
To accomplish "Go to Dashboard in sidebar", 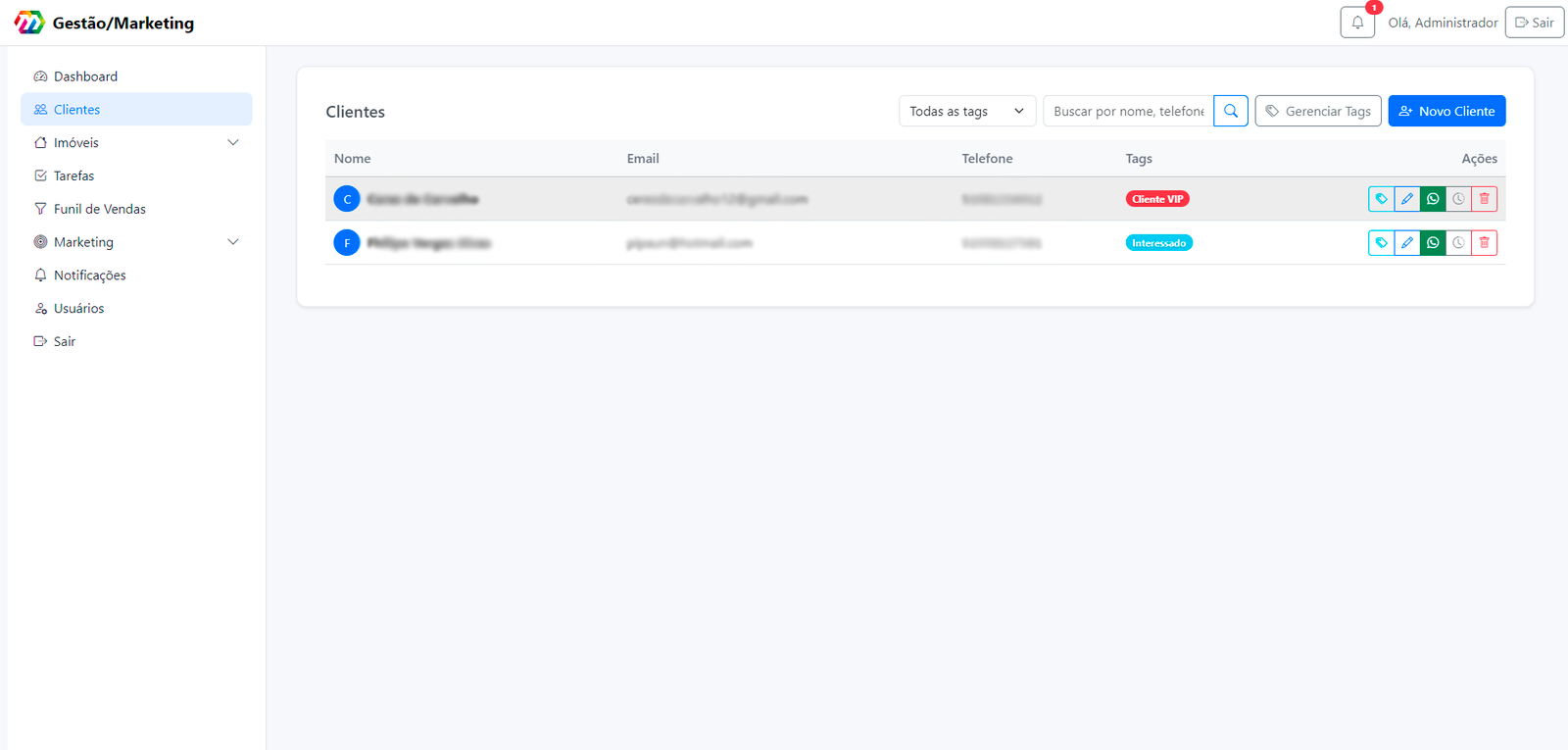I will pos(85,76).
